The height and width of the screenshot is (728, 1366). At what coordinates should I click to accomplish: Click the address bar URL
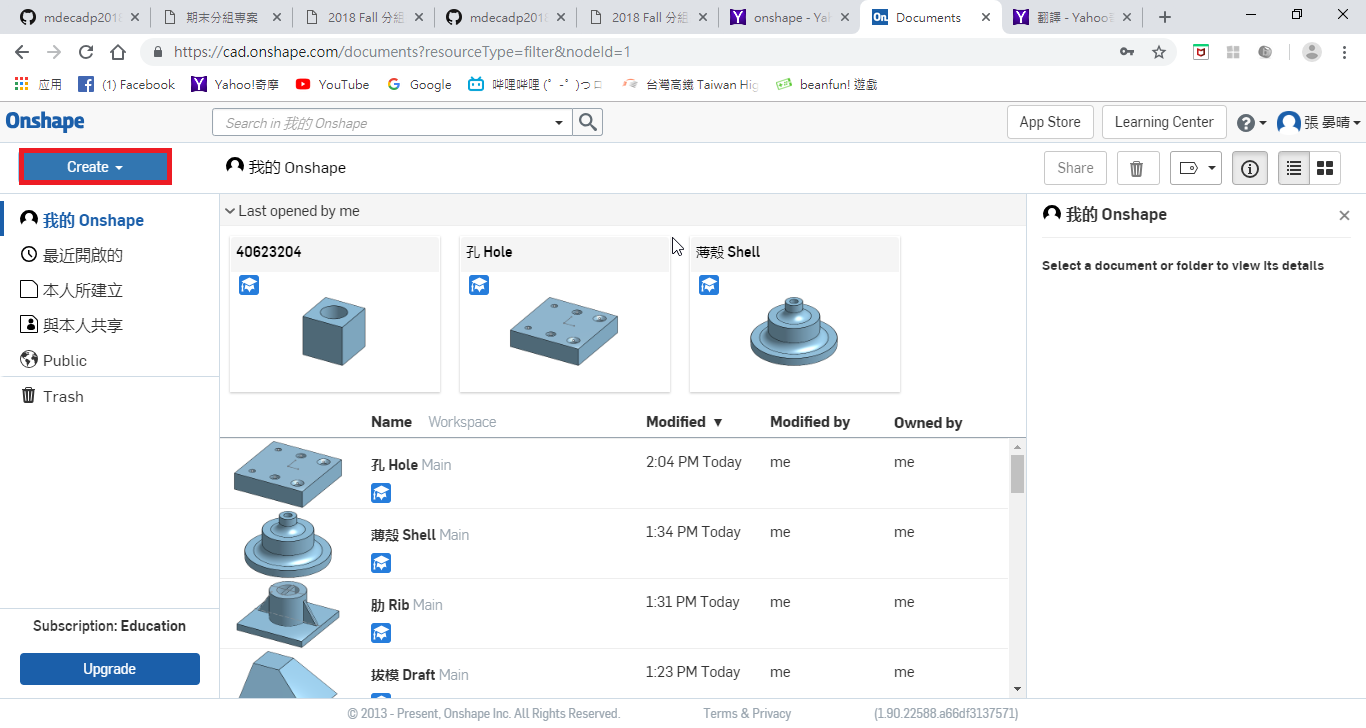pos(402,52)
